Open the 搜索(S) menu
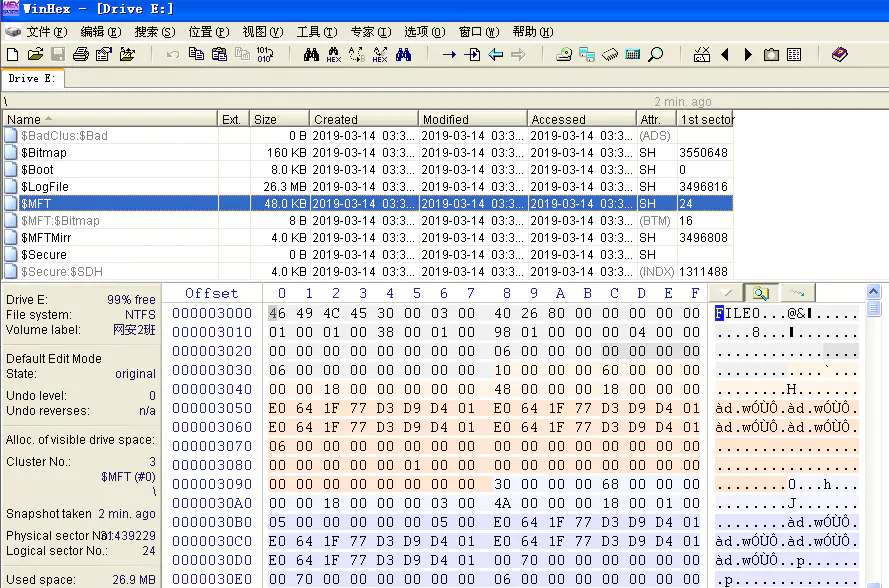The image size is (889, 588). tap(155, 32)
